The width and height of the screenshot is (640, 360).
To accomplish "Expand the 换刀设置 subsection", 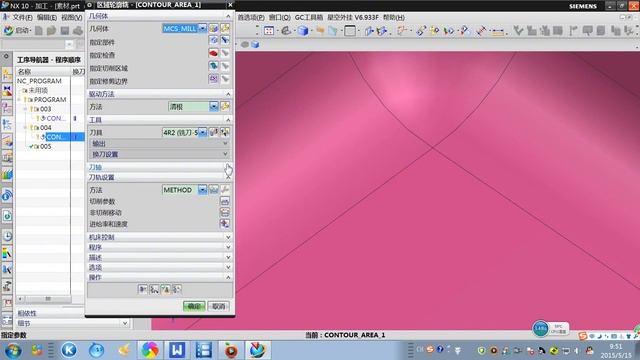I will [159, 154].
